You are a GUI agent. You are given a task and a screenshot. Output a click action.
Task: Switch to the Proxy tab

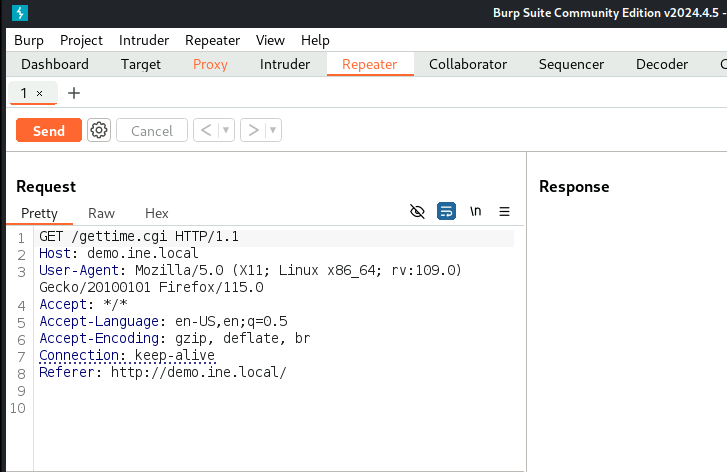(210, 64)
